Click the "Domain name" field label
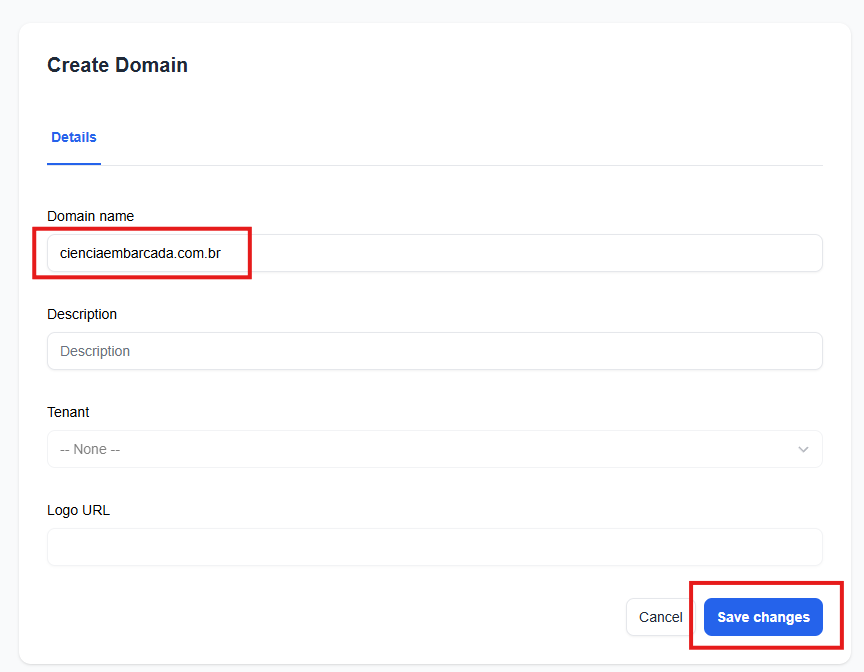 (90, 216)
